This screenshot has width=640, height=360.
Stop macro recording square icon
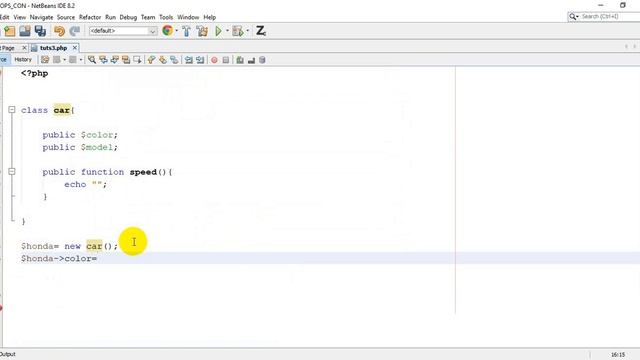pyautogui.click(x=226, y=60)
